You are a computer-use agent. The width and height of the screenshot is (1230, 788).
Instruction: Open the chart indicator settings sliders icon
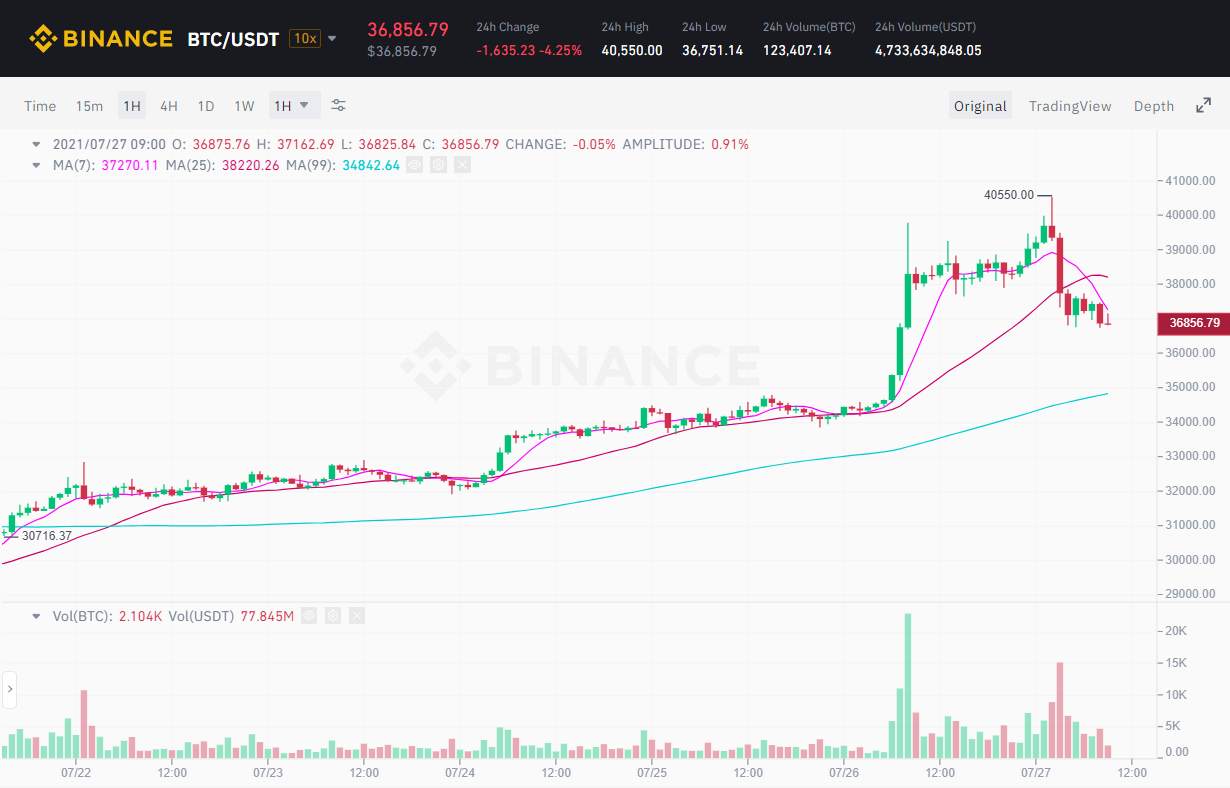(x=339, y=105)
